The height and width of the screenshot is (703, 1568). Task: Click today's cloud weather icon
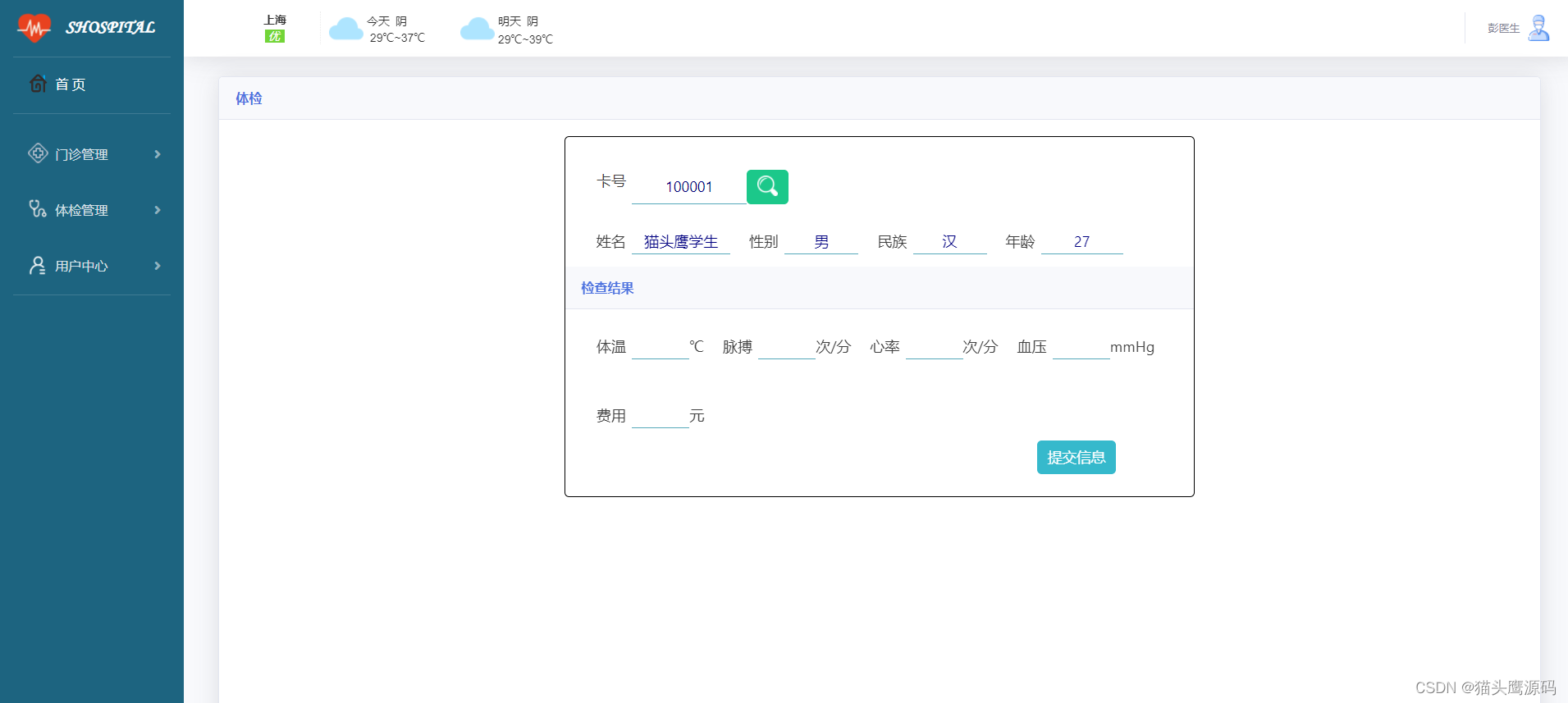(x=345, y=30)
